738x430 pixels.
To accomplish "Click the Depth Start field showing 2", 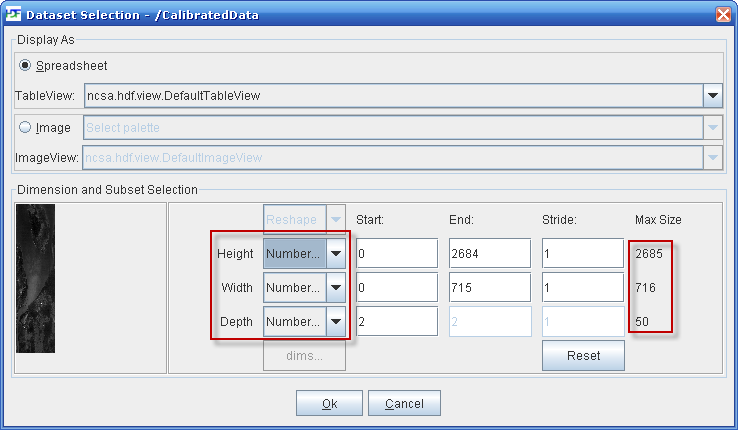I will [x=396, y=322].
